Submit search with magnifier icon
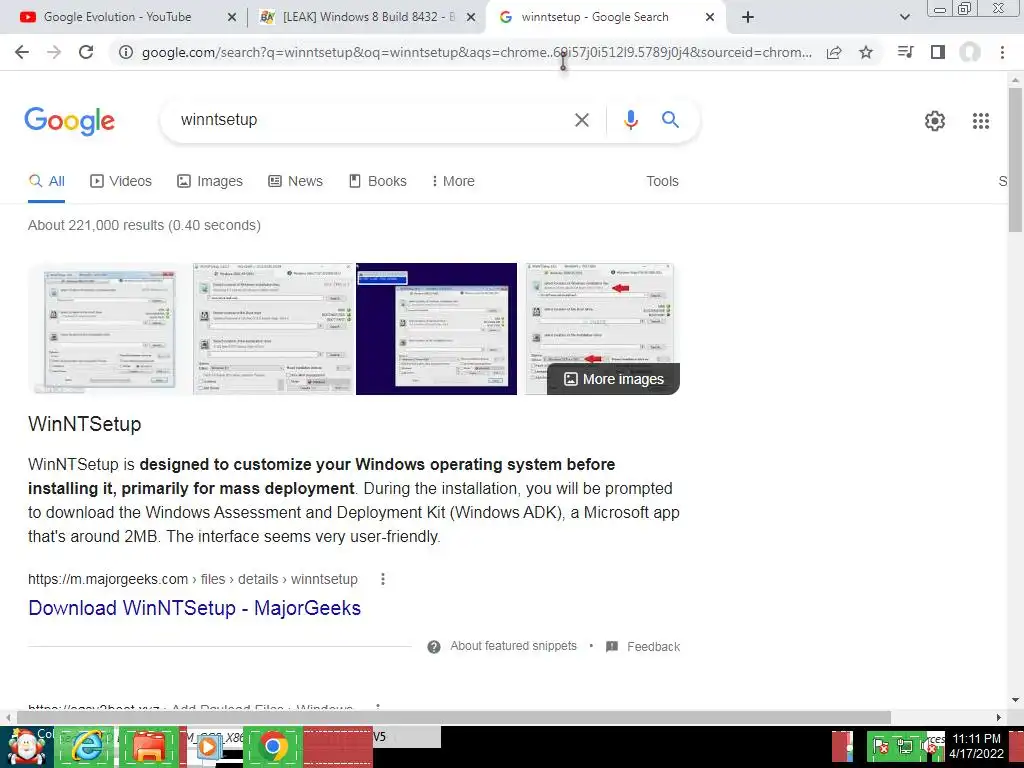The height and width of the screenshot is (768, 1024). coord(670,120)
